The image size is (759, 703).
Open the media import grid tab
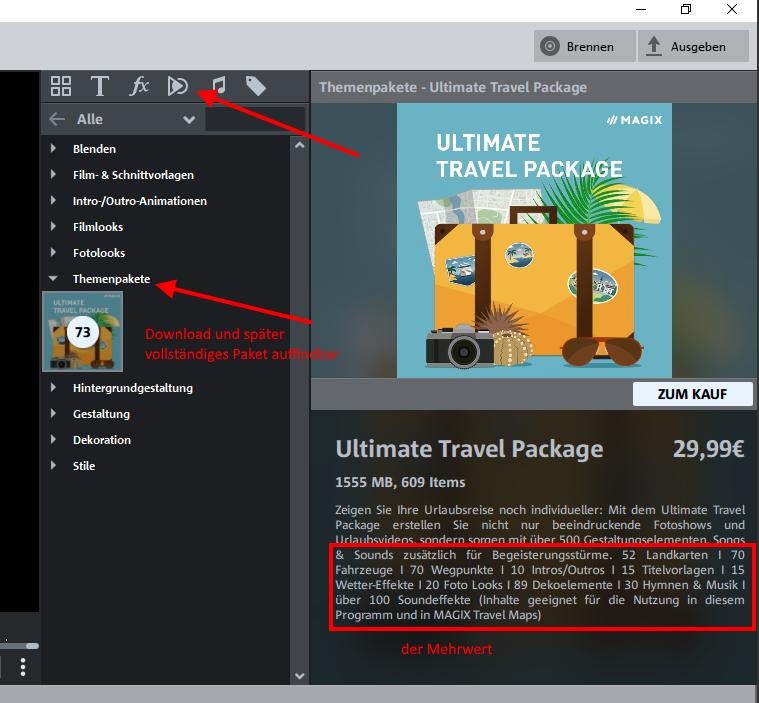point(61,86)
